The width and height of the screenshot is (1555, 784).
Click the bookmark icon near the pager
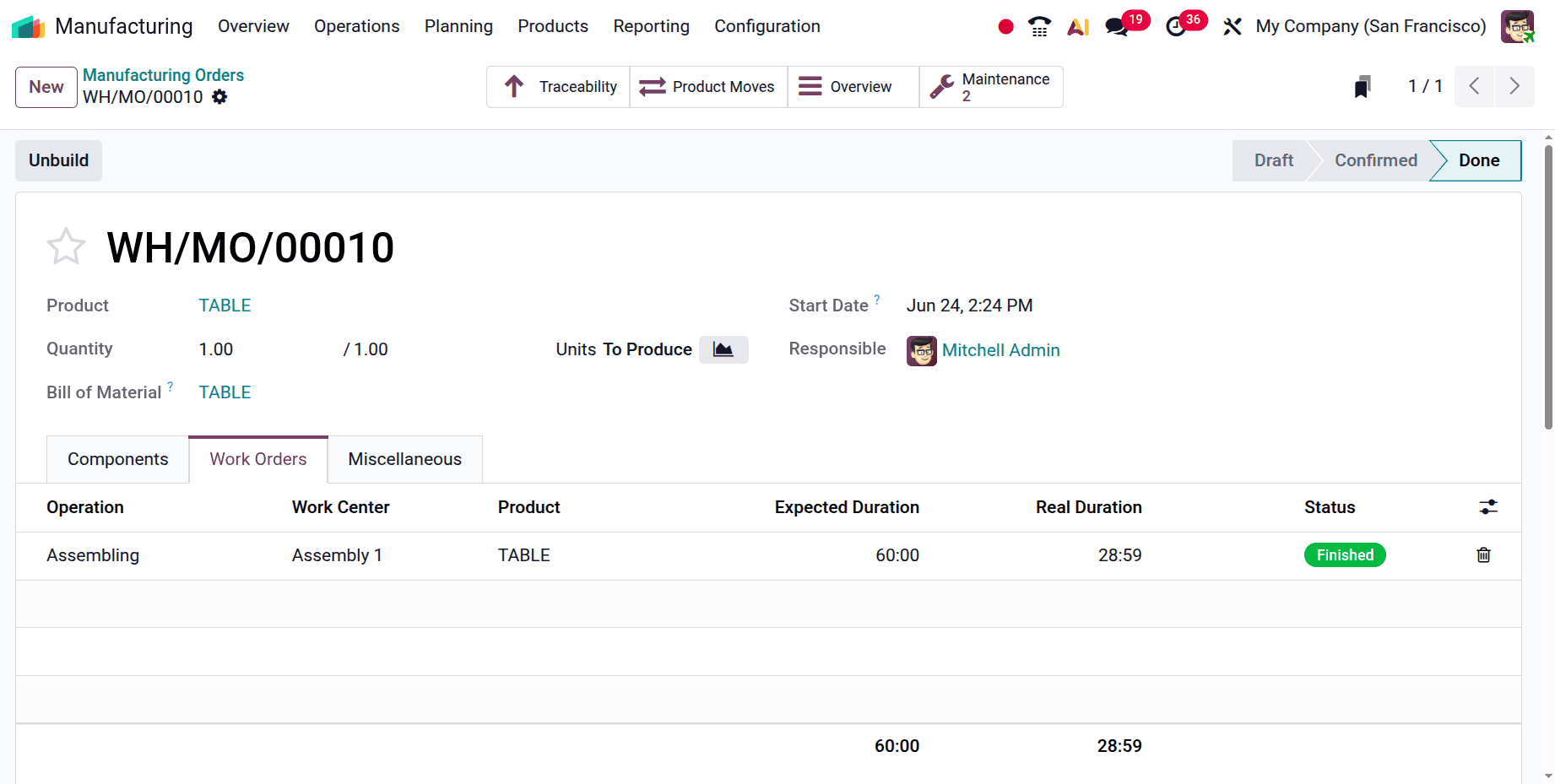(x=1363, y=87)
